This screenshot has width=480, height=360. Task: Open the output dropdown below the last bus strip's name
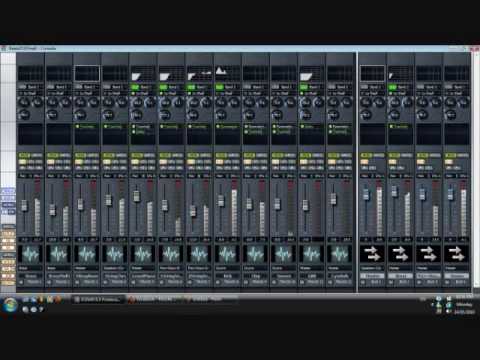(457, 282)
